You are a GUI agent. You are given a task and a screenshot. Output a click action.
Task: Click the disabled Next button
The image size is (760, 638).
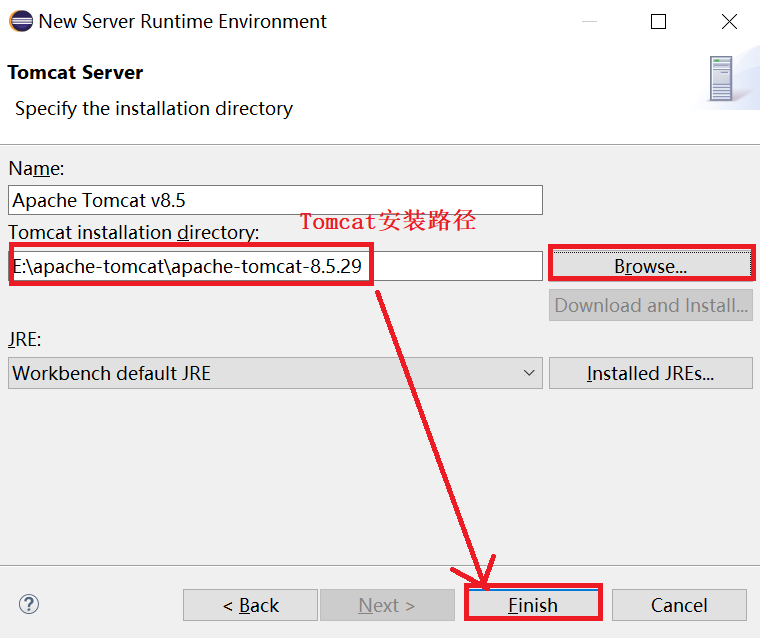click(x=387, y=605)
